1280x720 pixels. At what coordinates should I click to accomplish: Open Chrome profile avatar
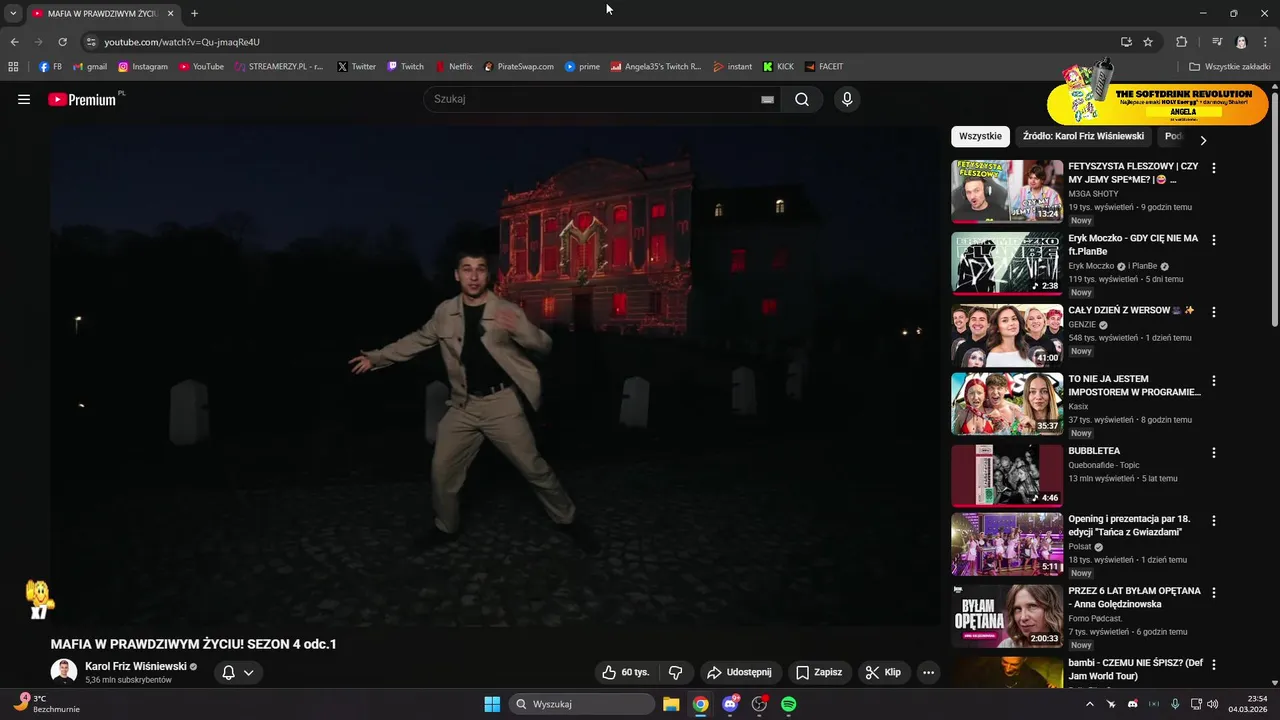coord(1241,42)
